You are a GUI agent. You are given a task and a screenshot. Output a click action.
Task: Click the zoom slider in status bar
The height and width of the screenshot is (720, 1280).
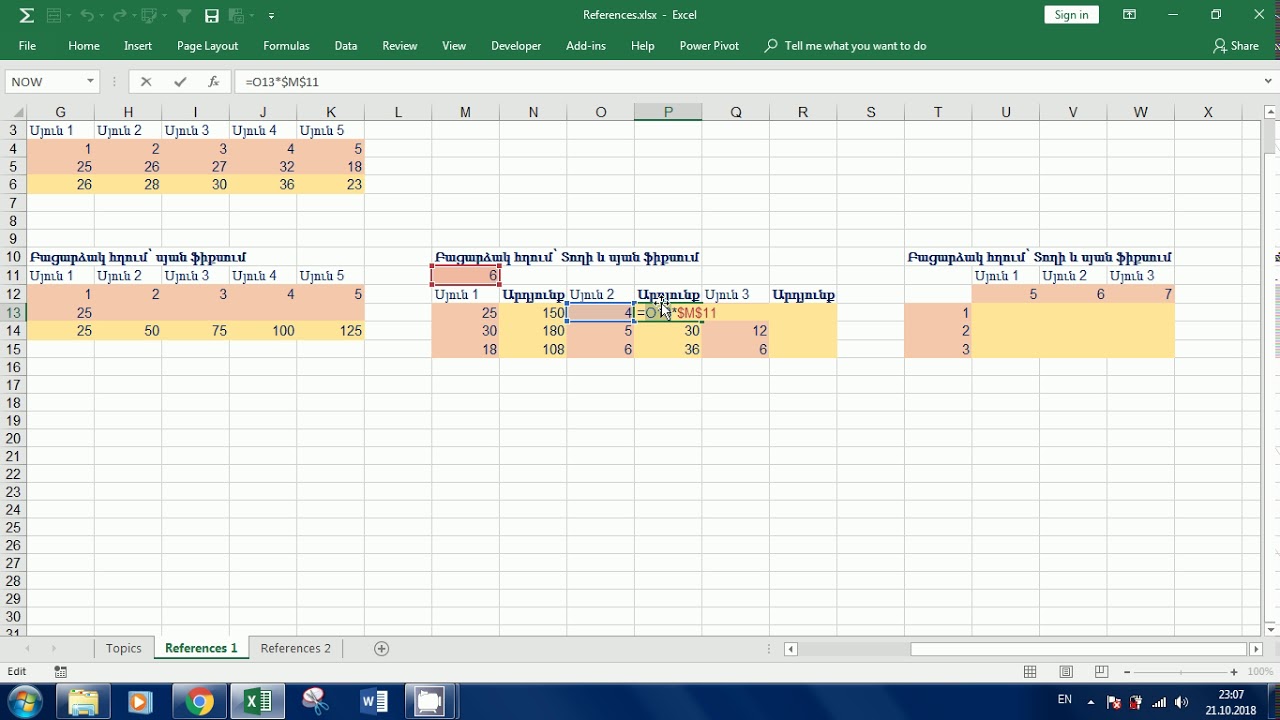pos(1180,672)
